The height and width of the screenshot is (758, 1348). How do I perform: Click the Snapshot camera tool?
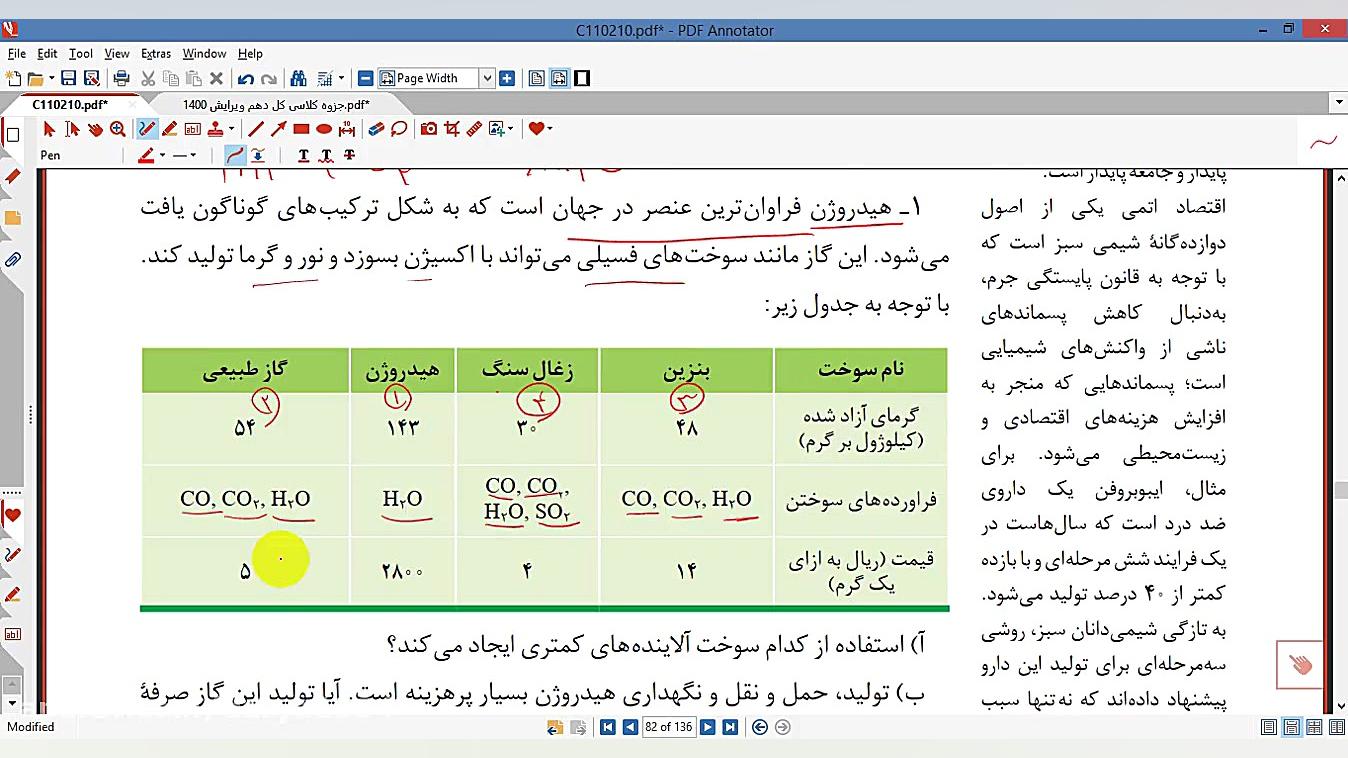pyautogui.click(x=429, y=129)
